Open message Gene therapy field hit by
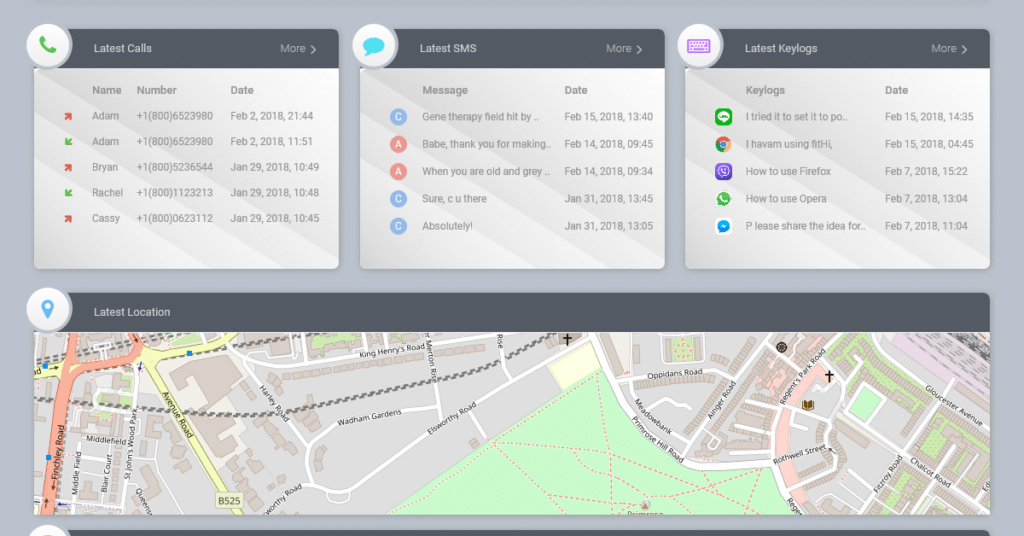Viewport: 1024px width, 536px height. coord(480,117)
